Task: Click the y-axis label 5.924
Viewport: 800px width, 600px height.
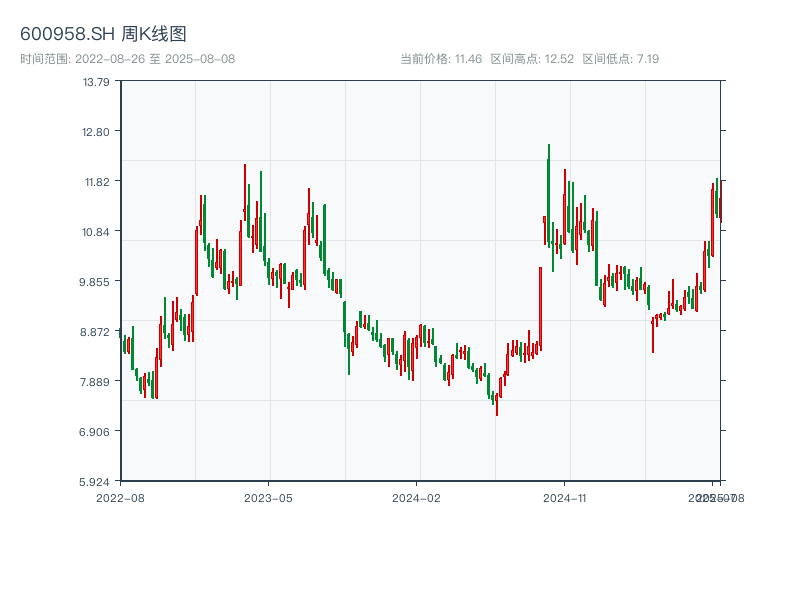Action: coord(94,482)
